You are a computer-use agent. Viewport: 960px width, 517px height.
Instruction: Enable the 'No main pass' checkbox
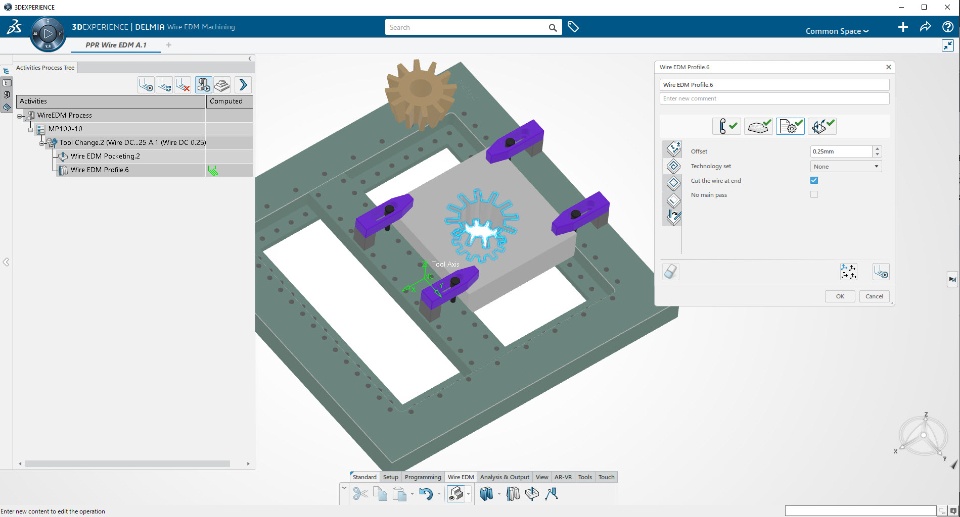coord(814,195)
